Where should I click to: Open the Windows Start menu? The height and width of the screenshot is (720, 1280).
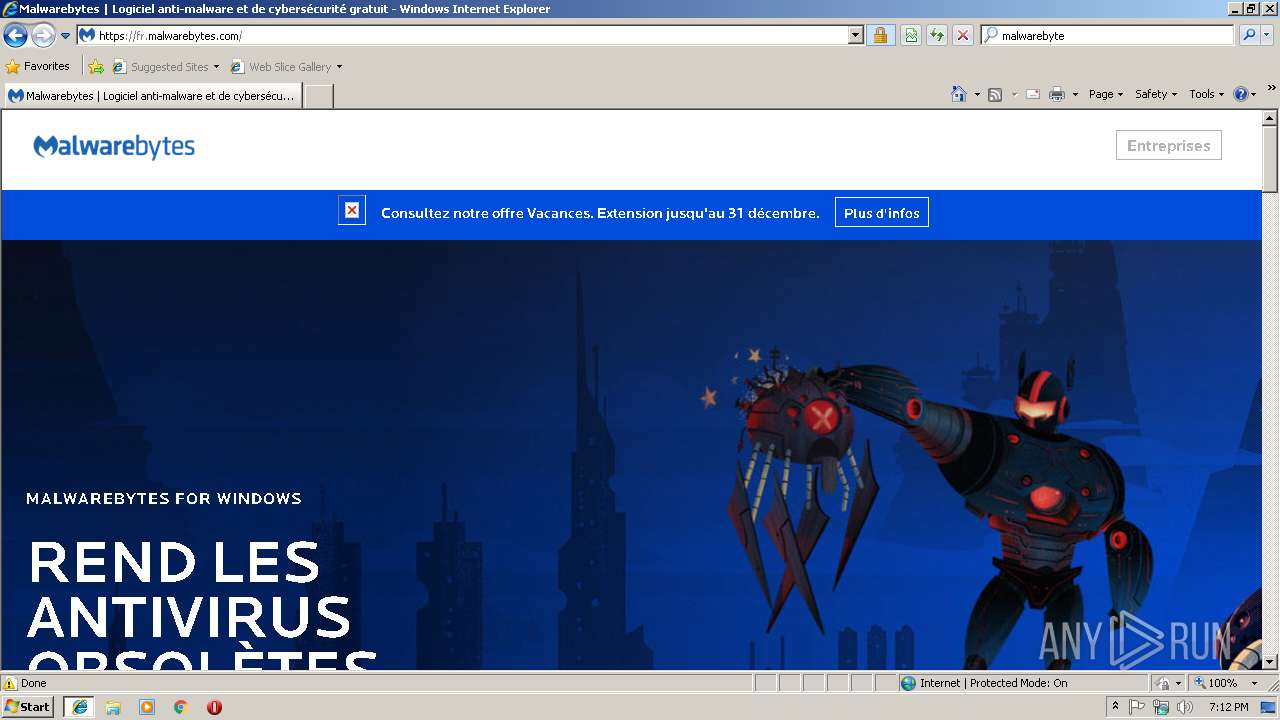28,706
